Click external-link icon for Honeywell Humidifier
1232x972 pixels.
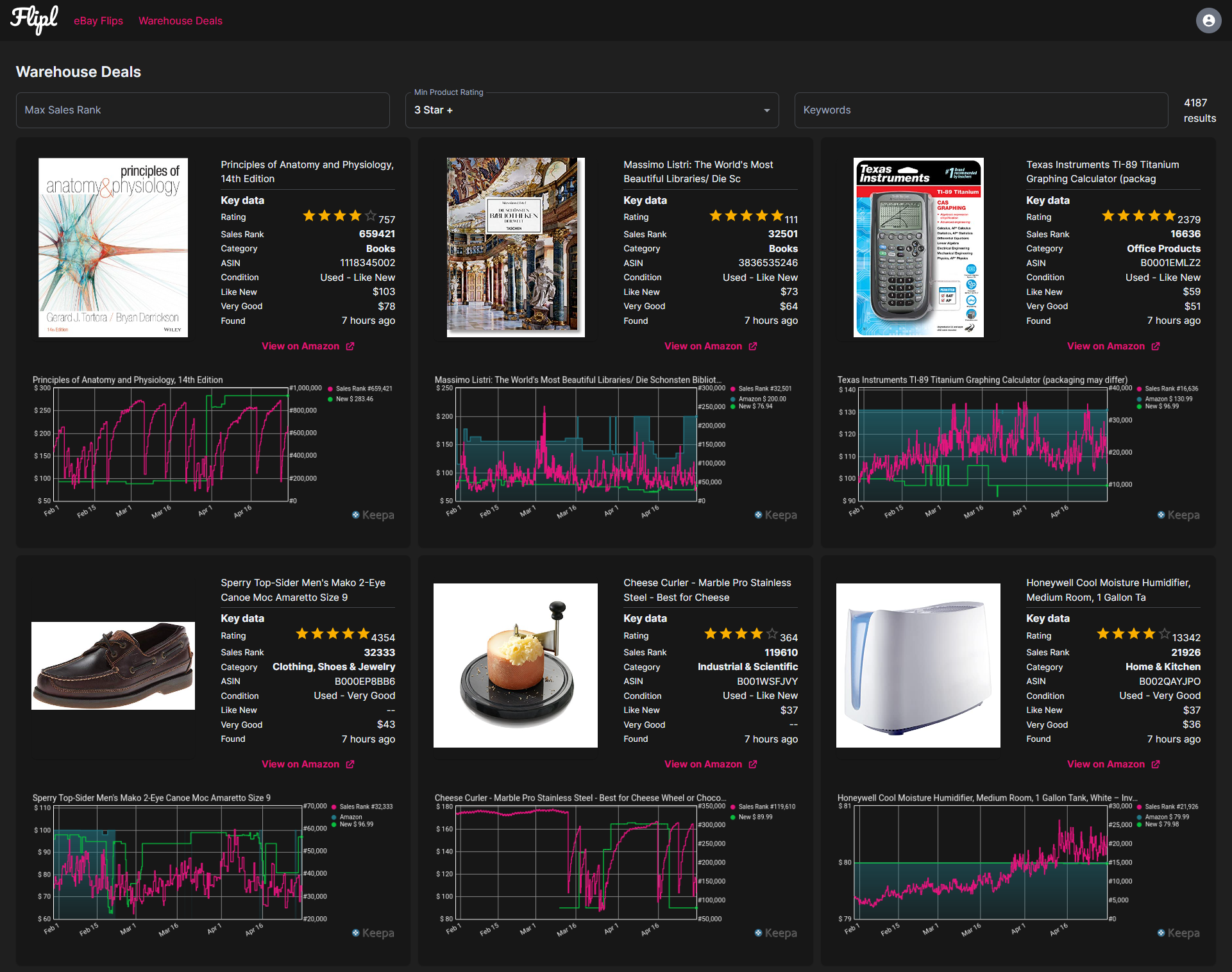[x=1156, y=764]
